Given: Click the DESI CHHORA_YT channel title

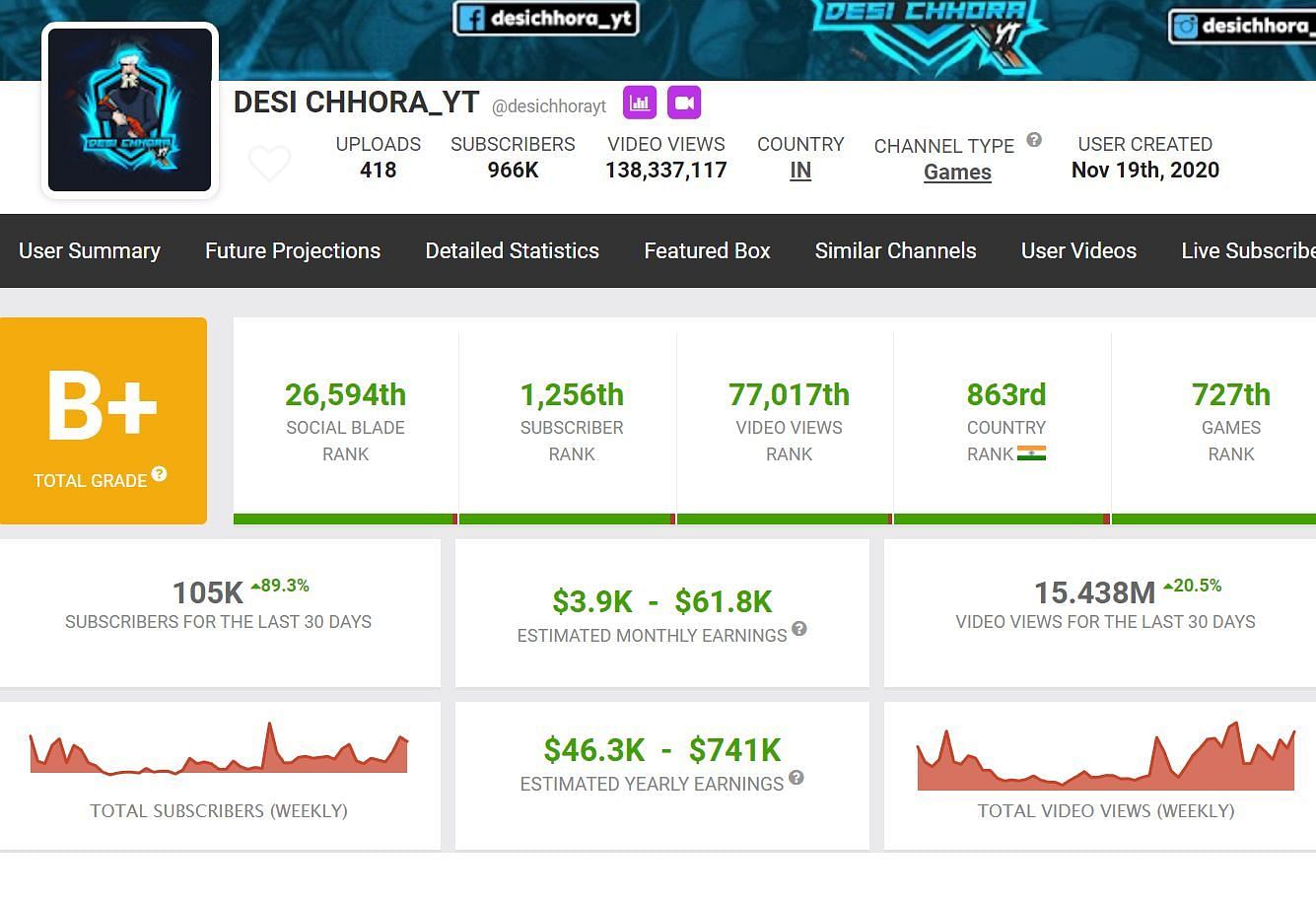Looking at the screenshot, I should pyautogui.click(x=356, y=103).
